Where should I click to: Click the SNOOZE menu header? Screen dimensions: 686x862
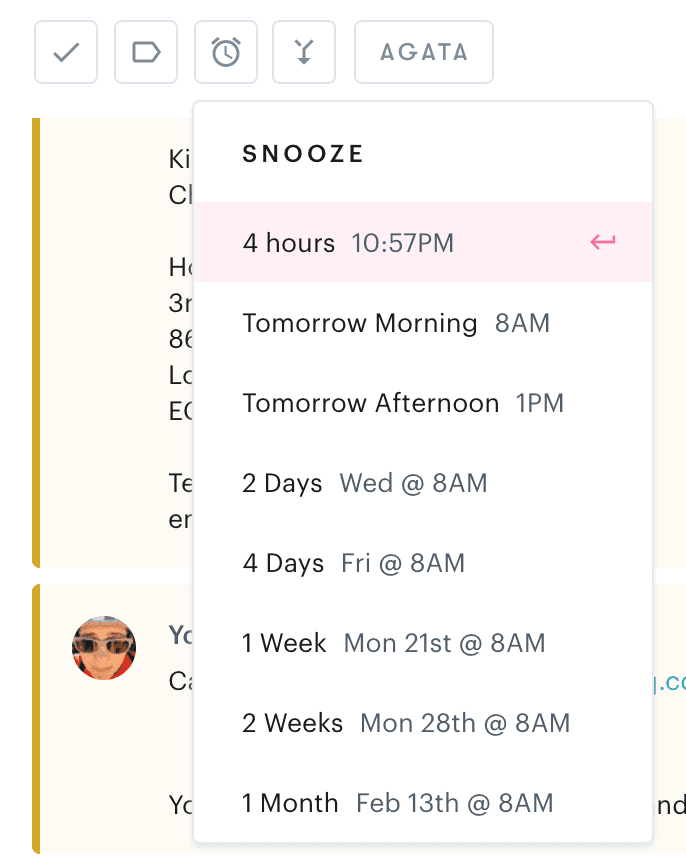tap(302, 154)
